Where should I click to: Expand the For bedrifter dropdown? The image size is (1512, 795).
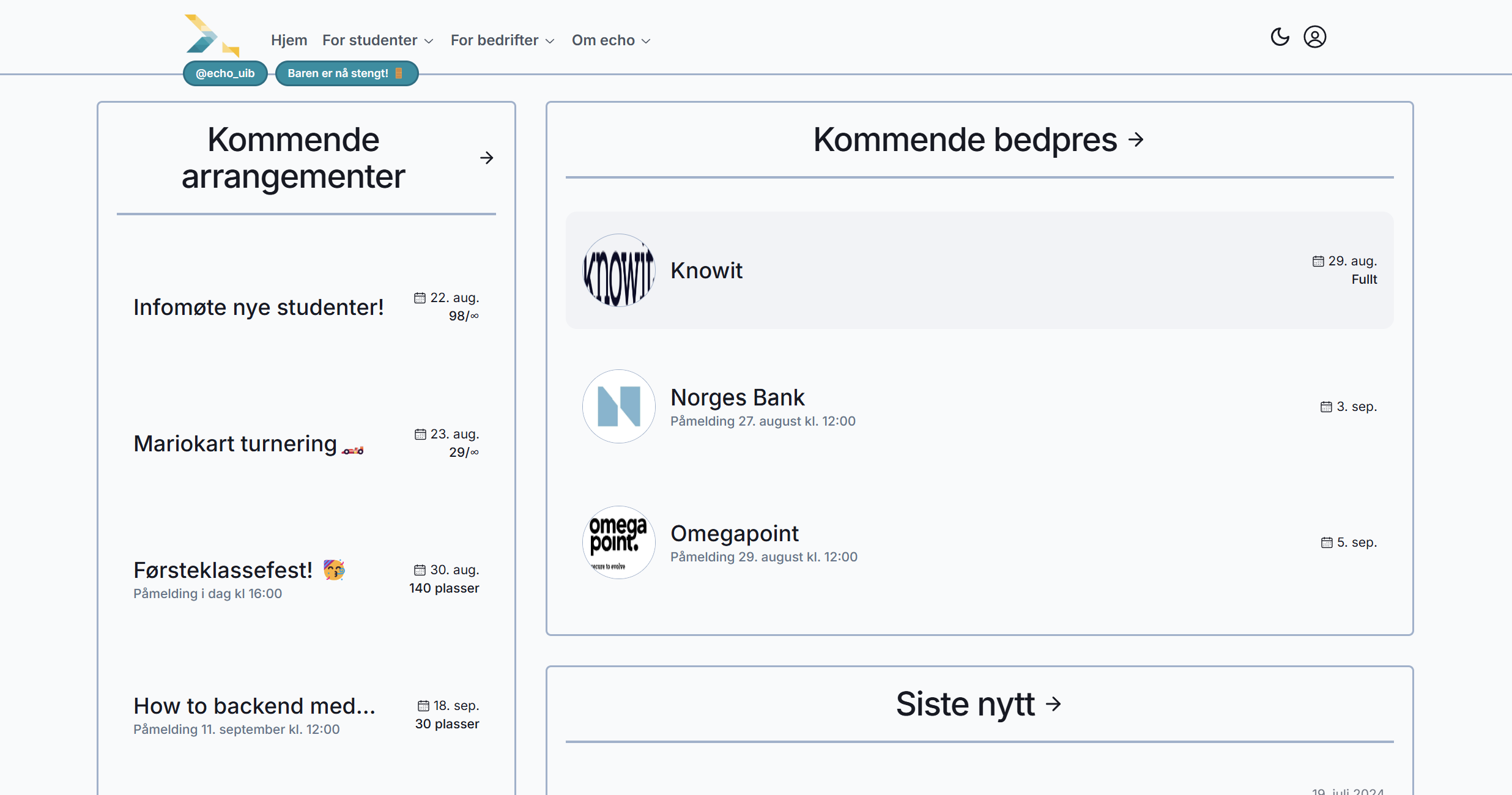click(503, 40)
